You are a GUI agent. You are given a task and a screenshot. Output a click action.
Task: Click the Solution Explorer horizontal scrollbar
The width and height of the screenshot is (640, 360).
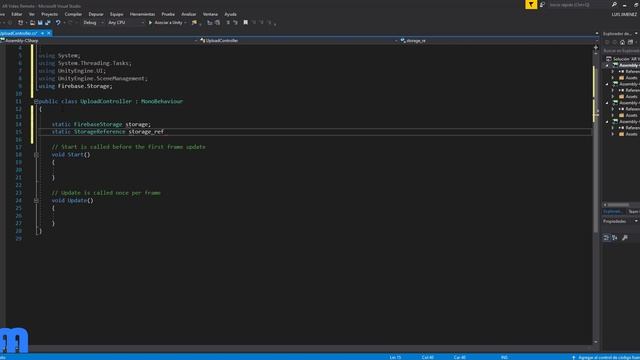(x=619, y=205)
